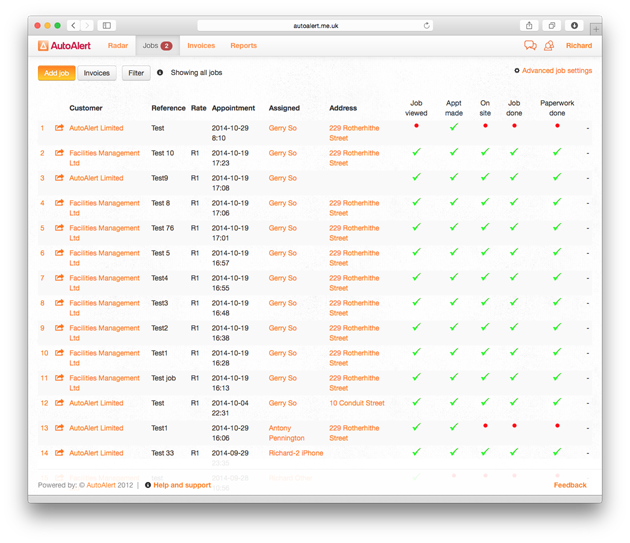Open the Radar tab

pyautogui.click(x=118, y=45)
